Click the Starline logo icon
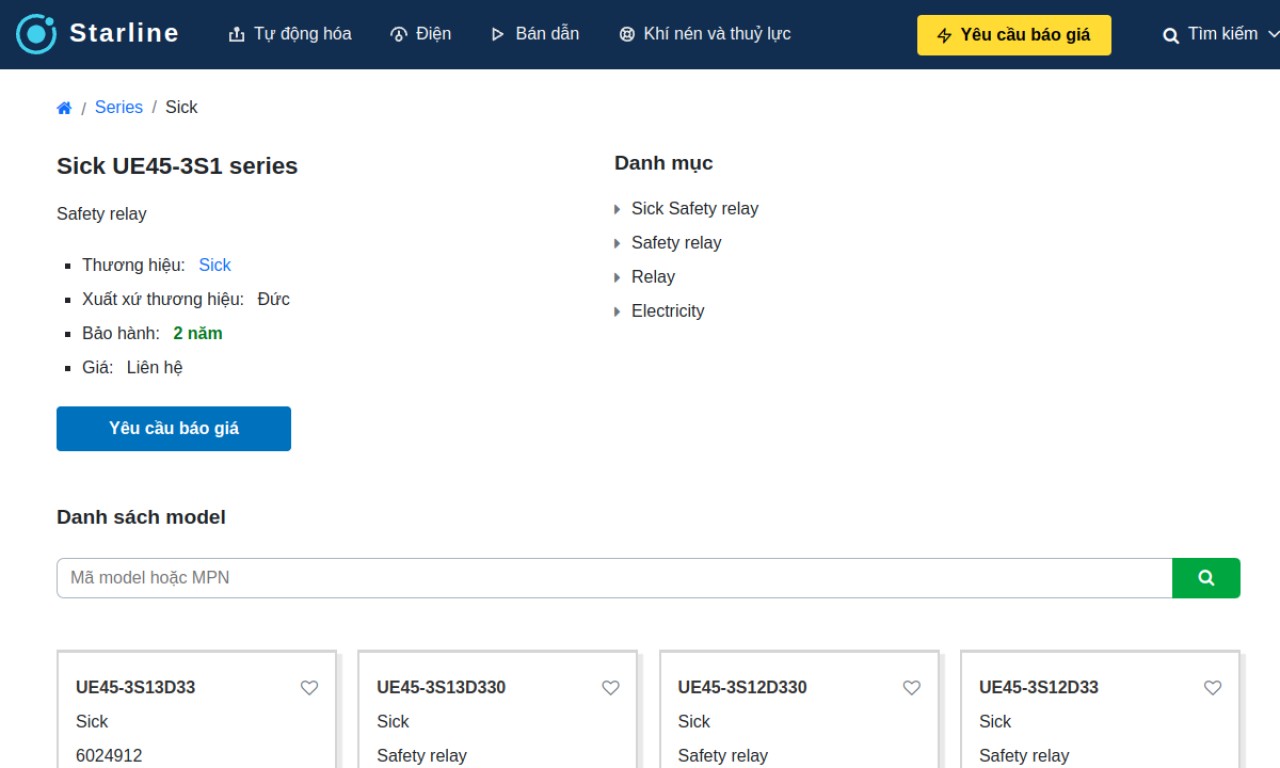The image size is (1280, 768). click(x=36, y=34)
